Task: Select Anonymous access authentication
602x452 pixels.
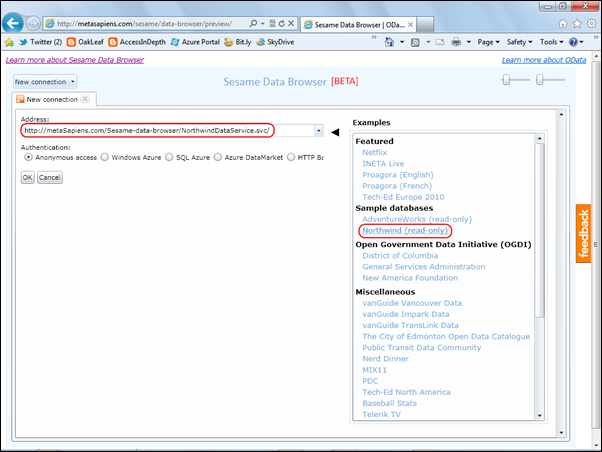Action: point(28,157)
